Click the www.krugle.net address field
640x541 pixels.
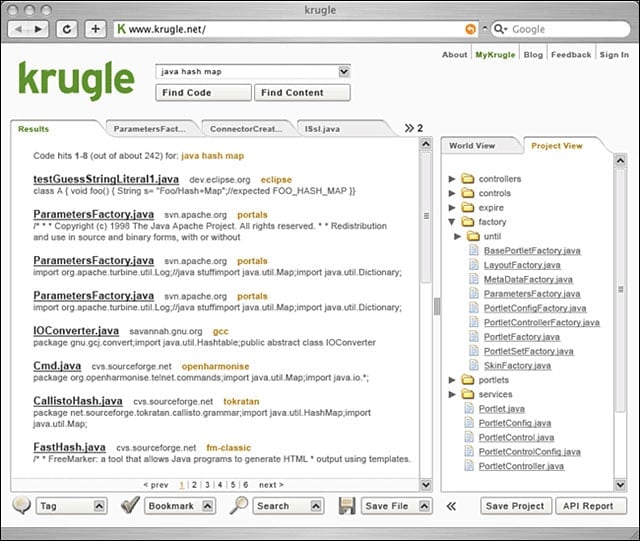tap(296, 29)
